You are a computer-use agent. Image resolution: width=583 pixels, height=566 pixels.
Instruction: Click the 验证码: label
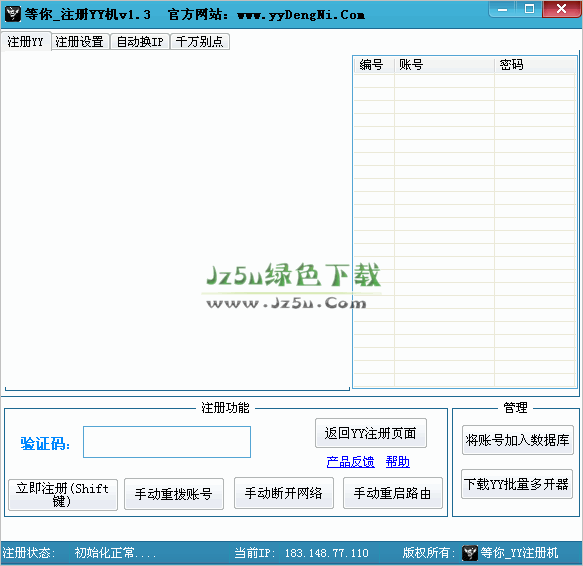click(45, 444)
